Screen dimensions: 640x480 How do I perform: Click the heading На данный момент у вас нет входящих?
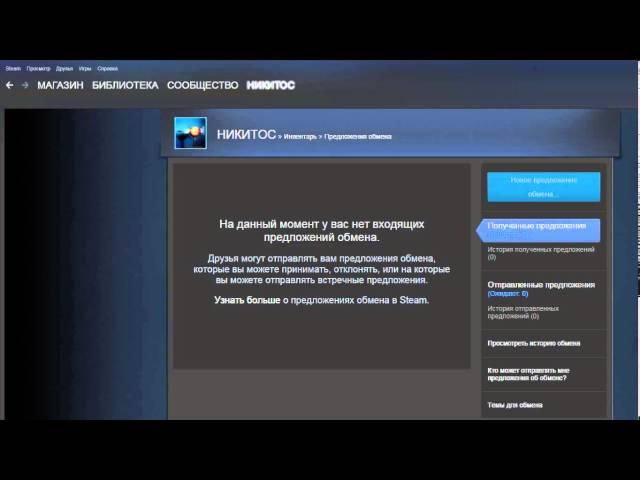pyautogui.click(x=322, y=230)
